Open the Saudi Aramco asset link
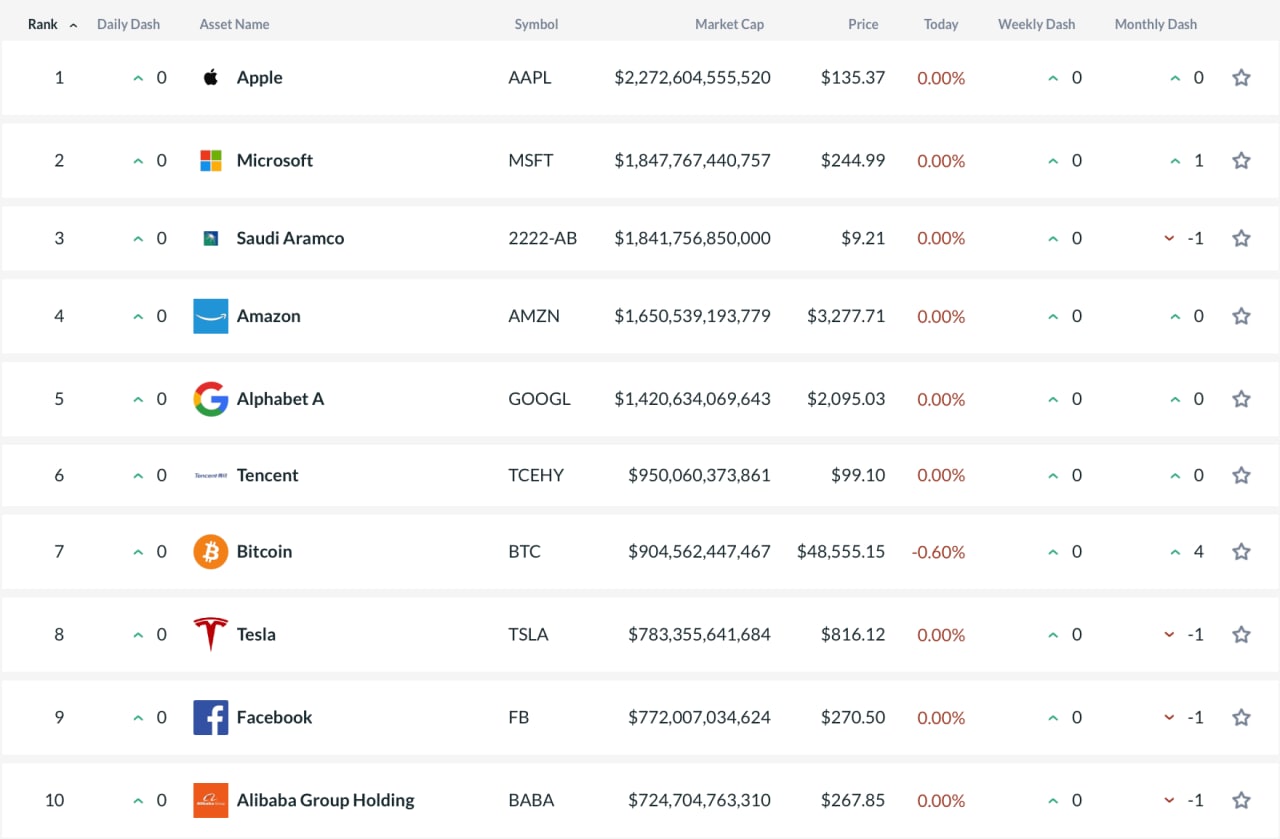Image resolution: width=1280 pixels, height=839 pixels. (x=290, y=238)
